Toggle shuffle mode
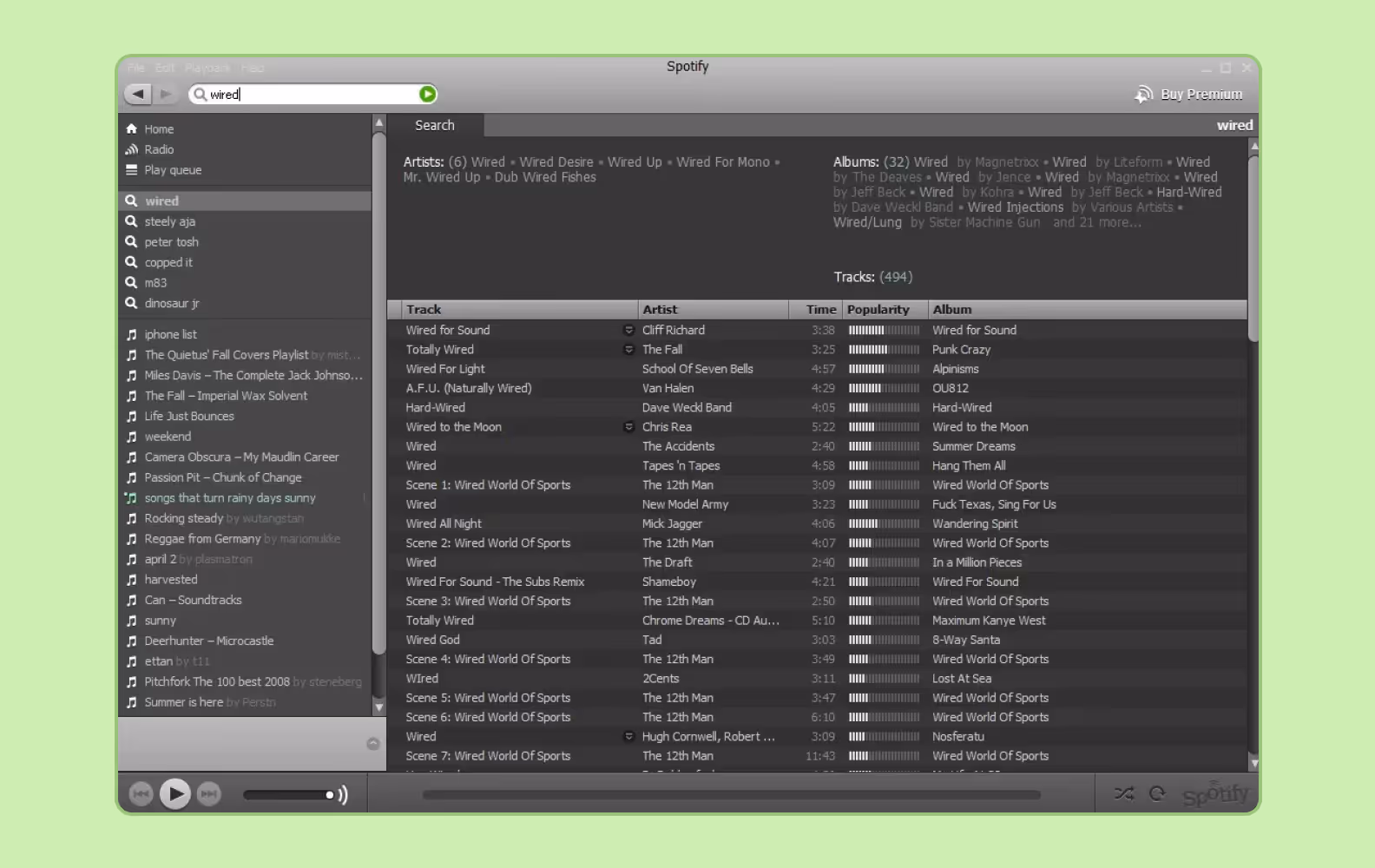 (1124, 793)
